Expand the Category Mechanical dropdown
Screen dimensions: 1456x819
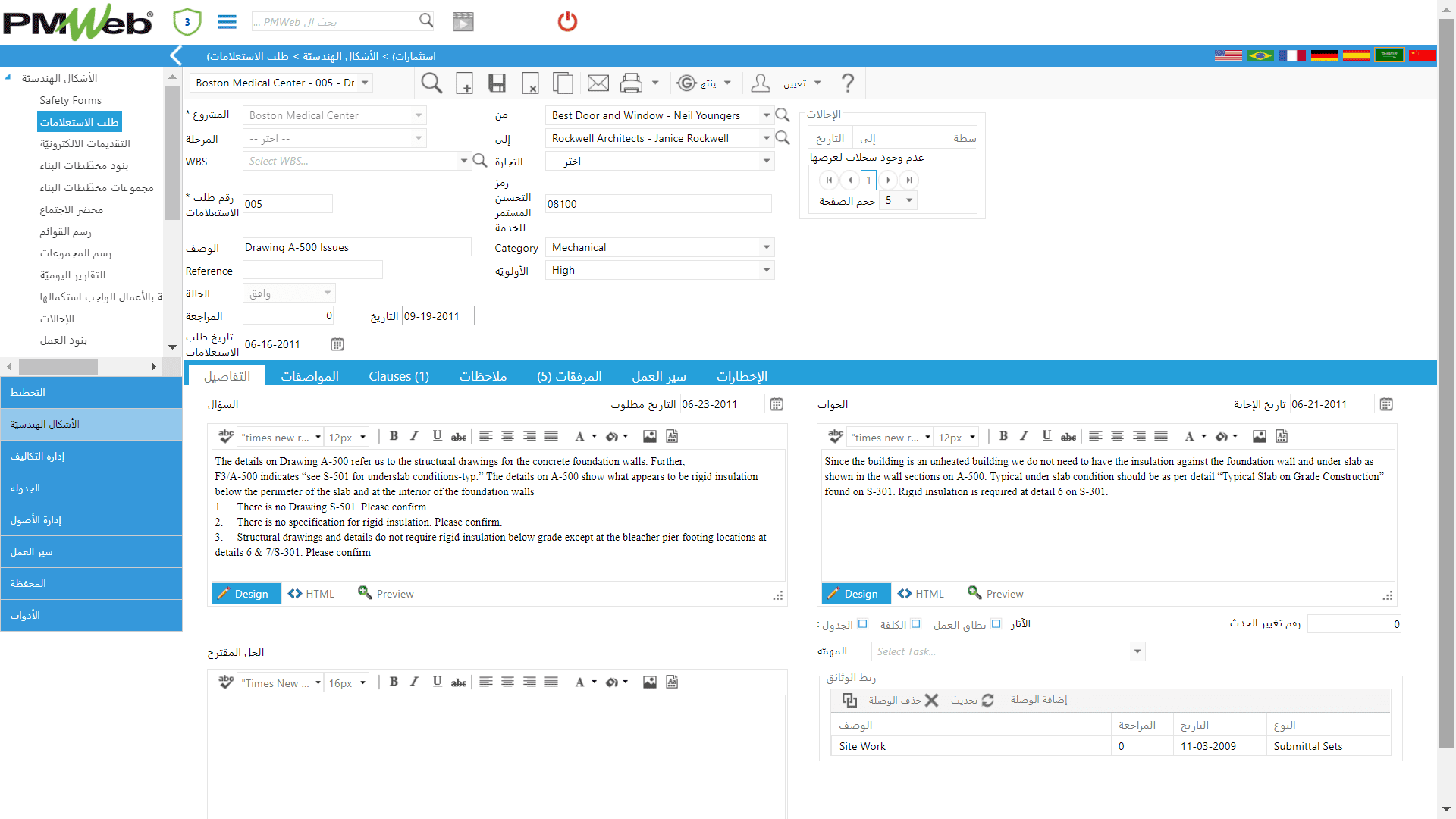[766, 247]
